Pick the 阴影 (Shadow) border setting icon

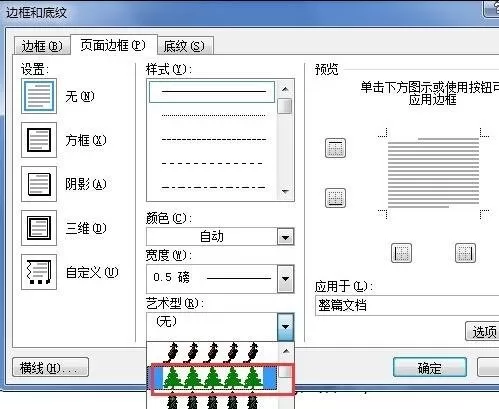tap(39, 184)
